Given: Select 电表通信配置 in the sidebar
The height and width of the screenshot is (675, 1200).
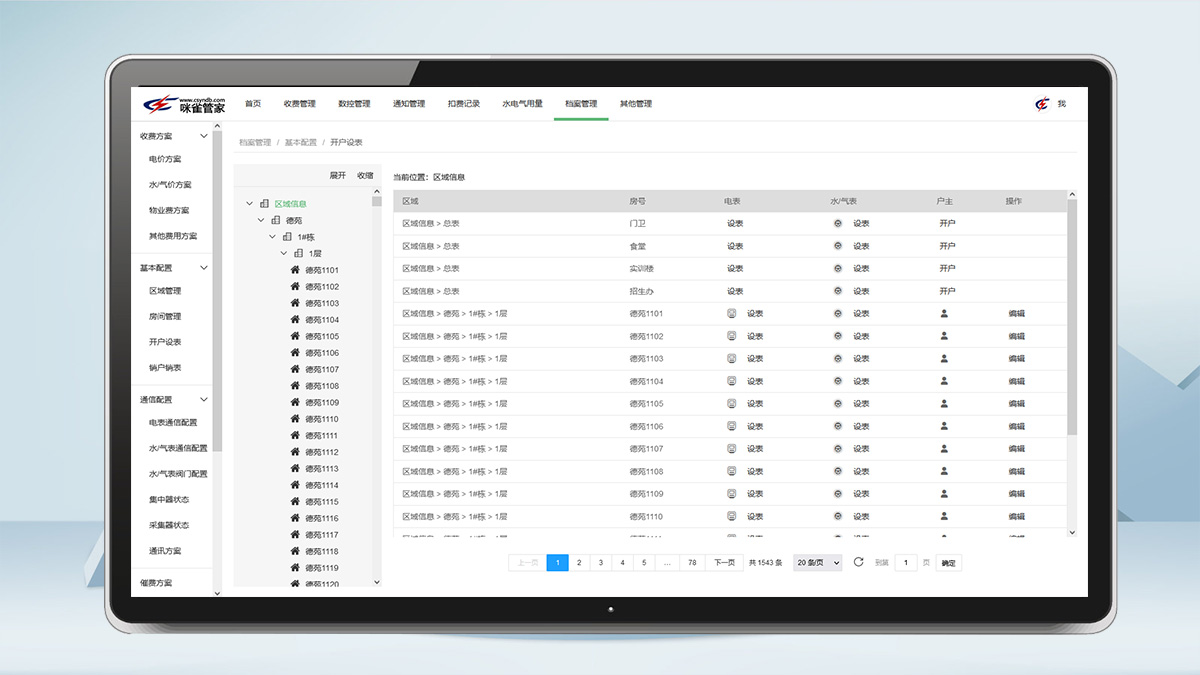Looking at the screenshot, I should [x=173, y=423].
